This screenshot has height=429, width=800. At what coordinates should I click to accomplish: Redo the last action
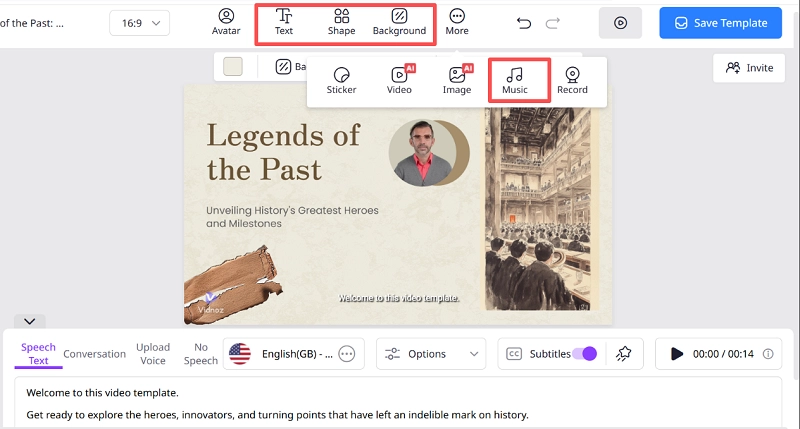pyautogui.click(x=553, y=23)
